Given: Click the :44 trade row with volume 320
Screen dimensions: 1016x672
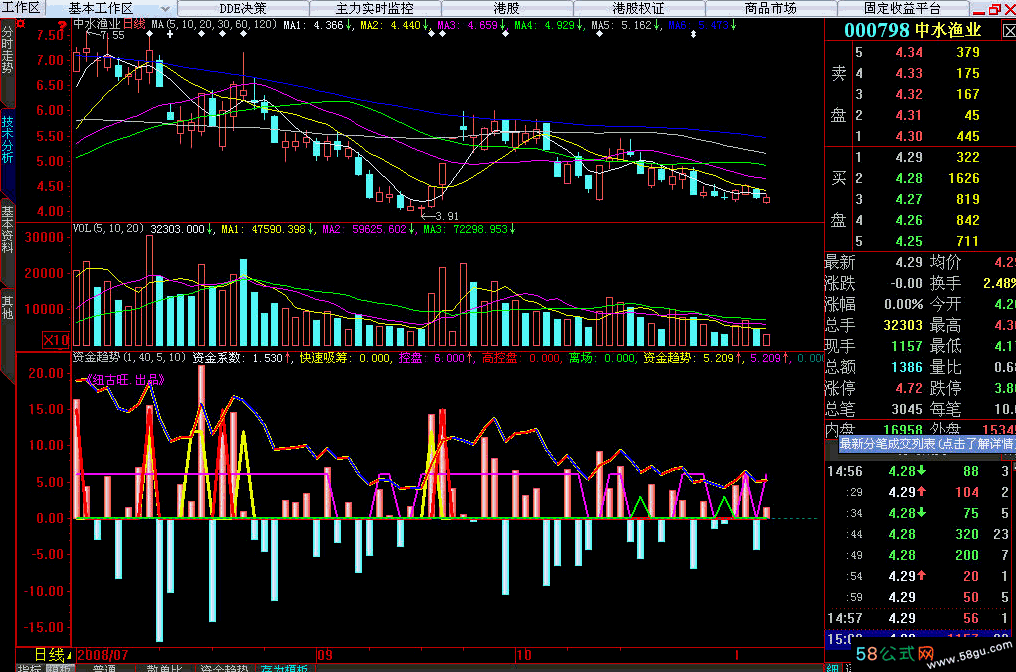Looking at the screenshot, I should 920,534.
